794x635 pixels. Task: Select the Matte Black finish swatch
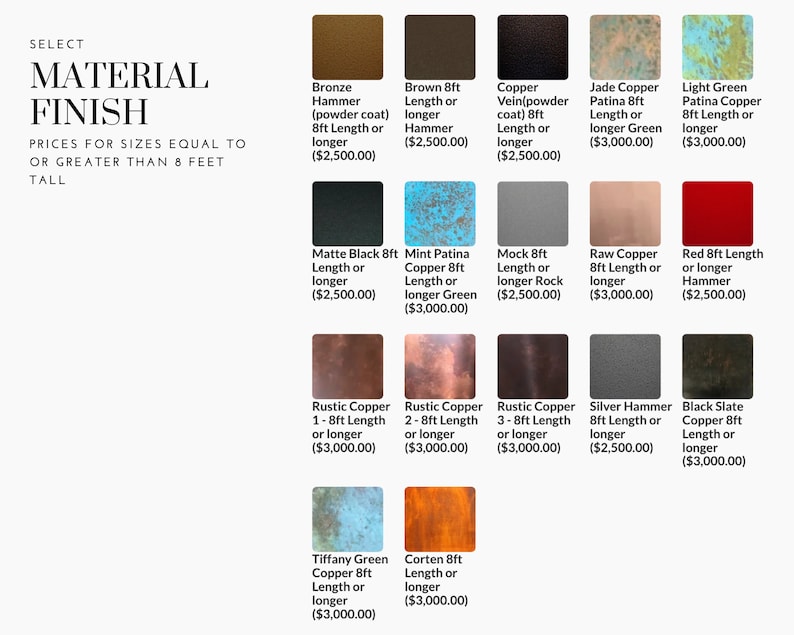[x=347, y=214]
